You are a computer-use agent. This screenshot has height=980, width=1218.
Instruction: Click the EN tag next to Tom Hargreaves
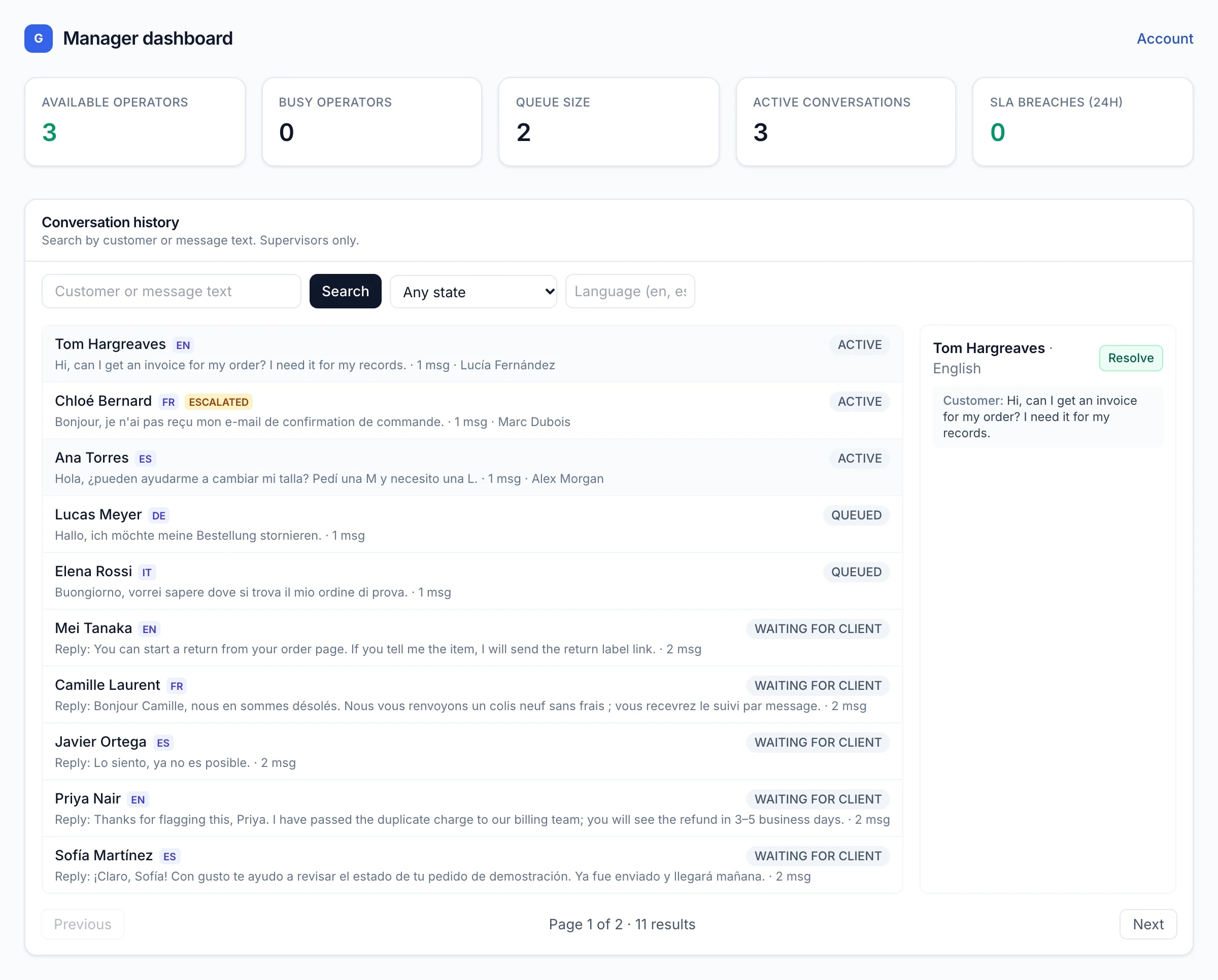(183, 345)
